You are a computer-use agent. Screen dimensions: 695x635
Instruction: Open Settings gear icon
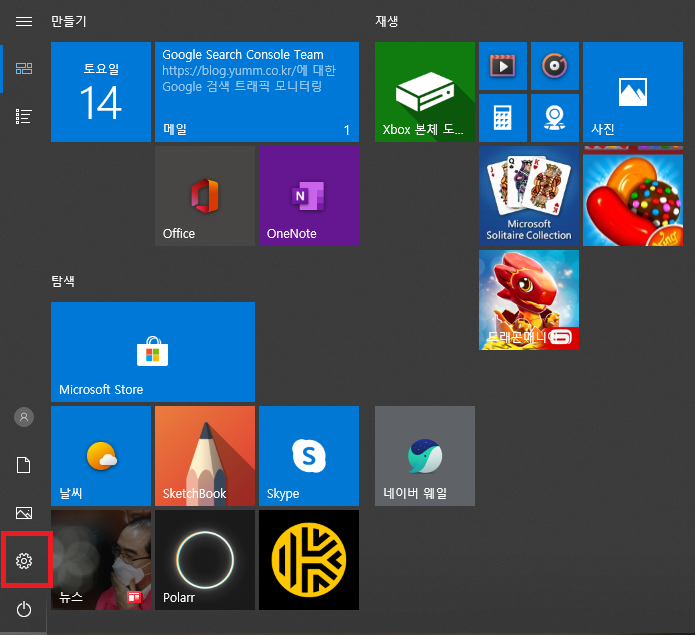coord(24,561)
